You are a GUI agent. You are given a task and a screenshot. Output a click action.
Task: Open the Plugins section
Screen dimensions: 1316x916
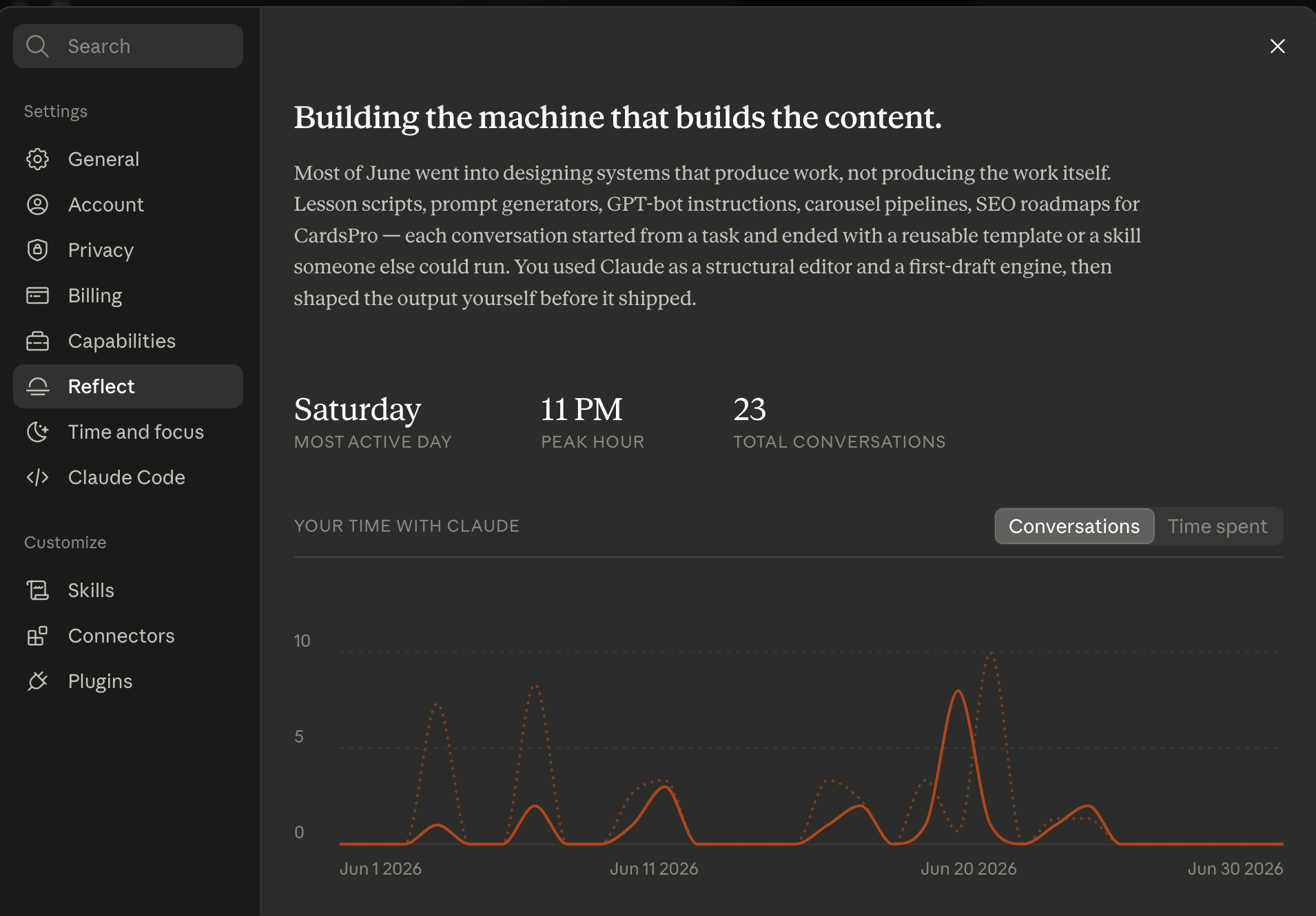point(128,681)
